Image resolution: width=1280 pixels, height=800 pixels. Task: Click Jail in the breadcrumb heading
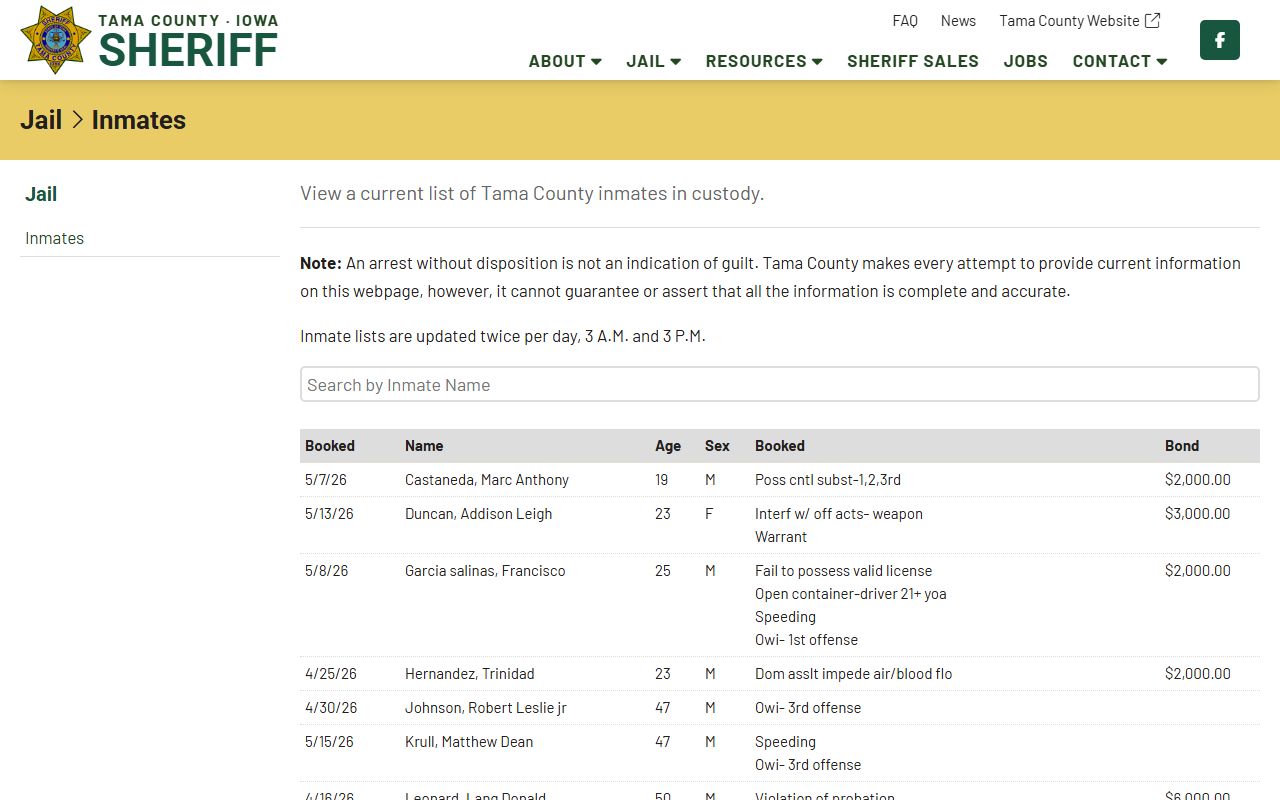pyautogui.click(x=41, y=120)
